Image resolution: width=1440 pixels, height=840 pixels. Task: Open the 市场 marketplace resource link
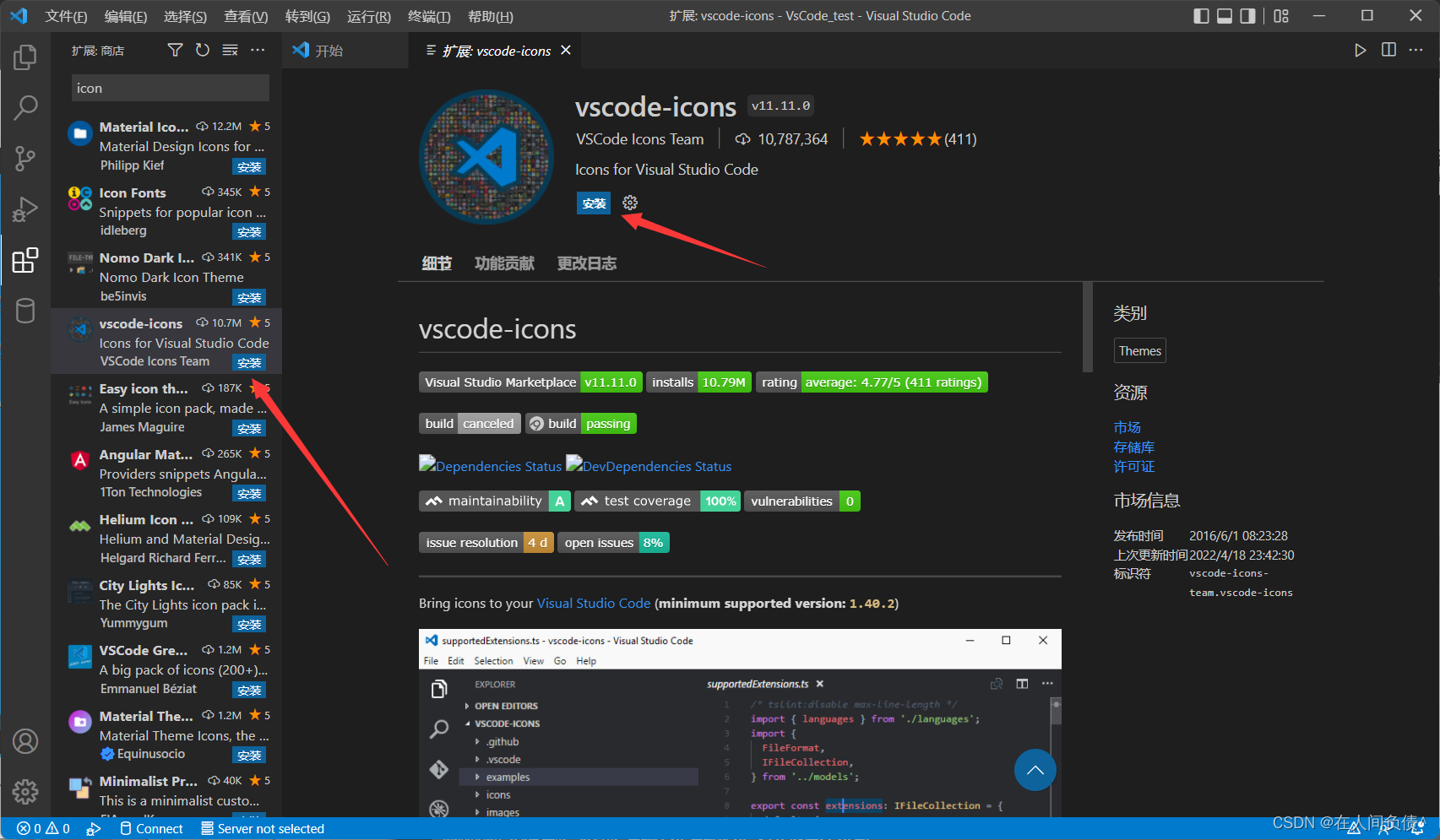click(1127, 427)
